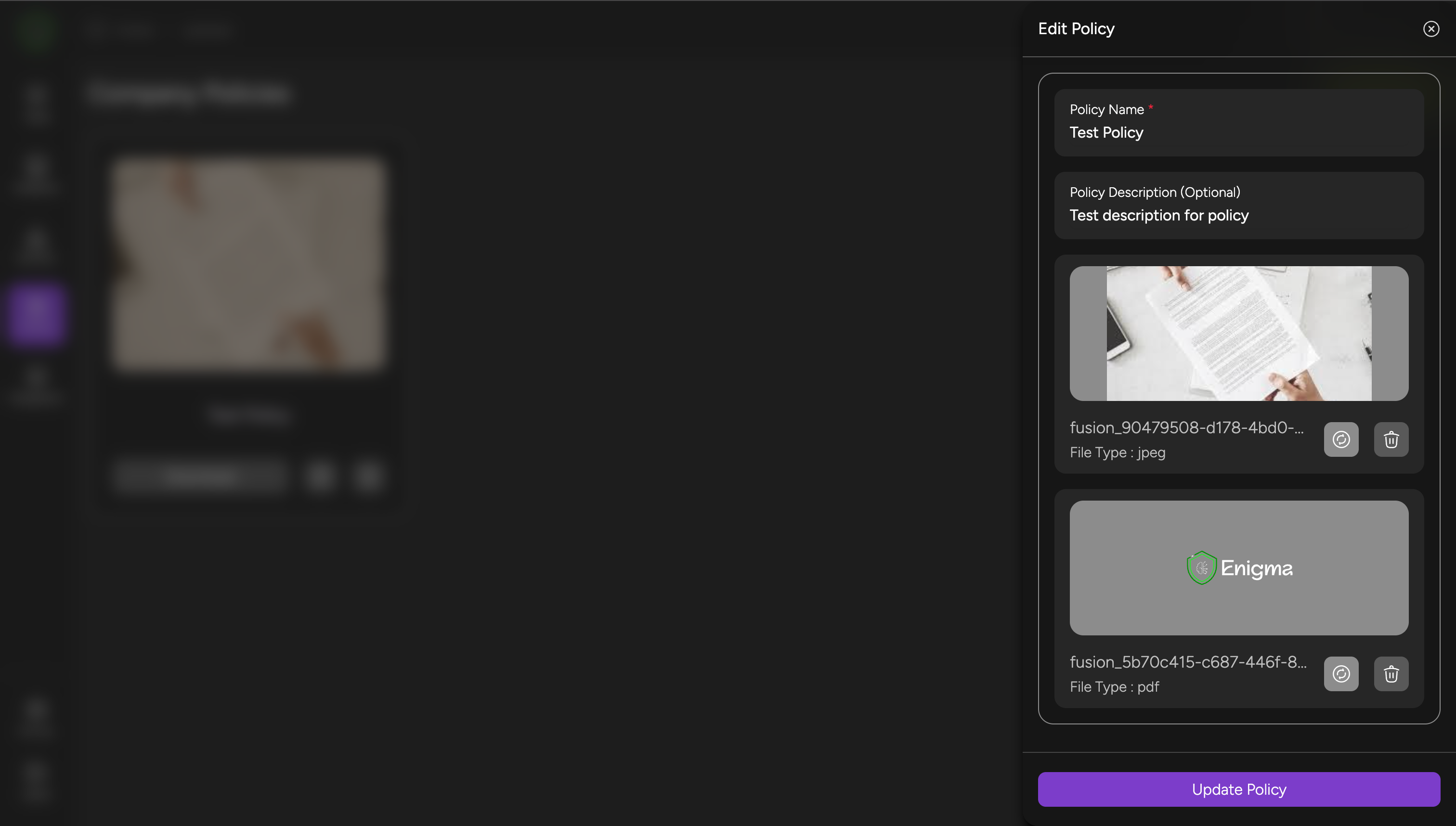Delete the pdf policy file
Screen dimensions: 1456x826
coord(1391,673)
